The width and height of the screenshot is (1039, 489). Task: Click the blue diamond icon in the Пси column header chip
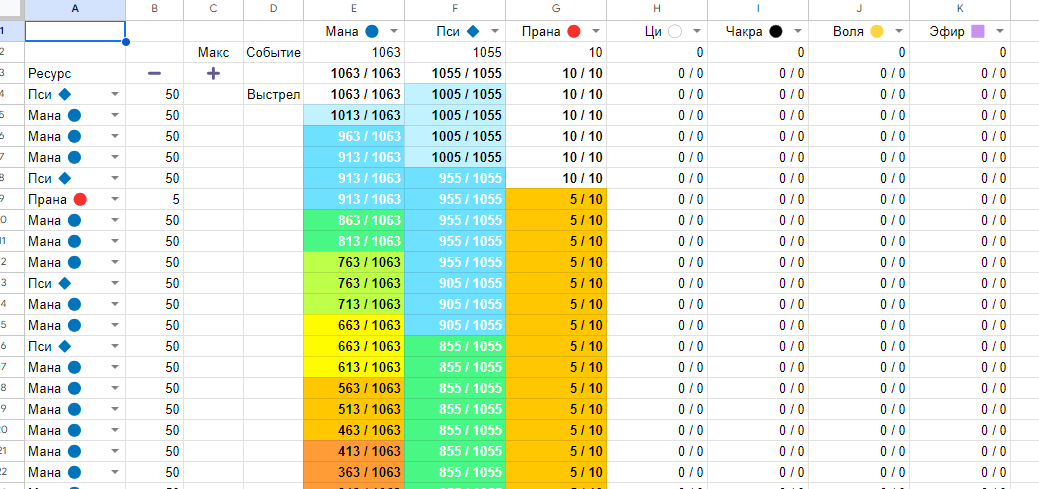[474, 32]
